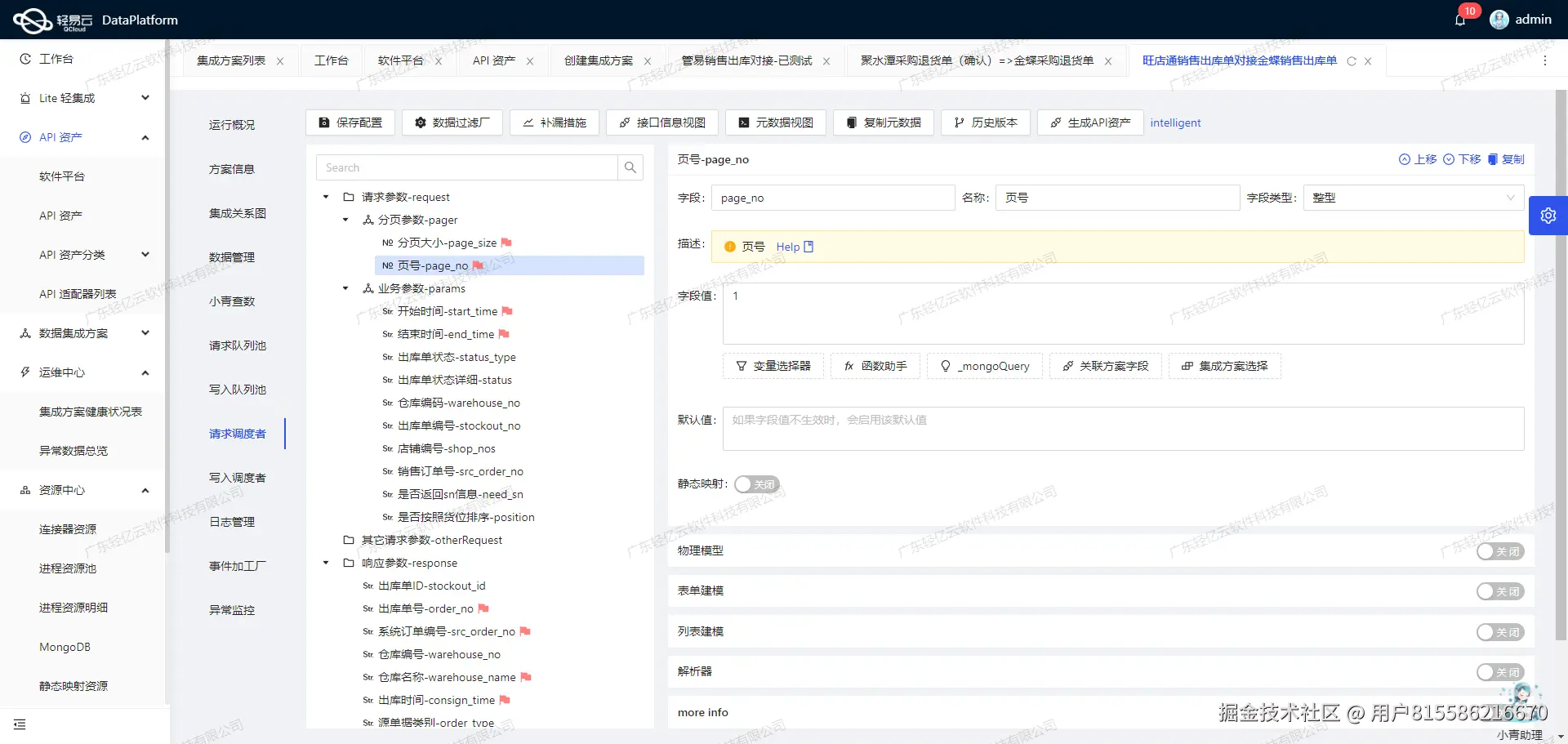Open the 数据过滤厂 tool

[x=452, y=123]
